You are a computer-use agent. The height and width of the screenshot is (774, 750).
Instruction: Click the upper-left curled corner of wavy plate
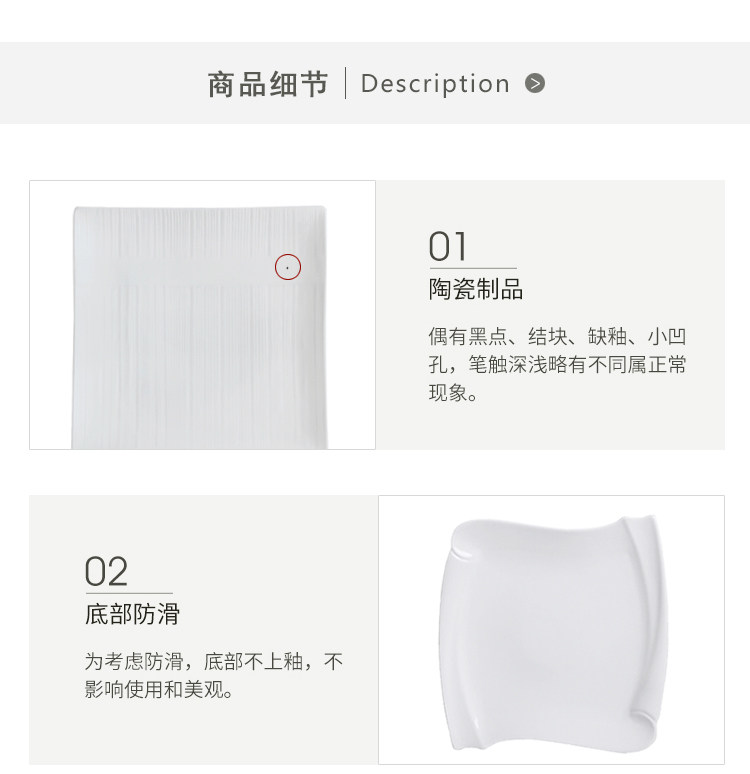click(463, 540)
